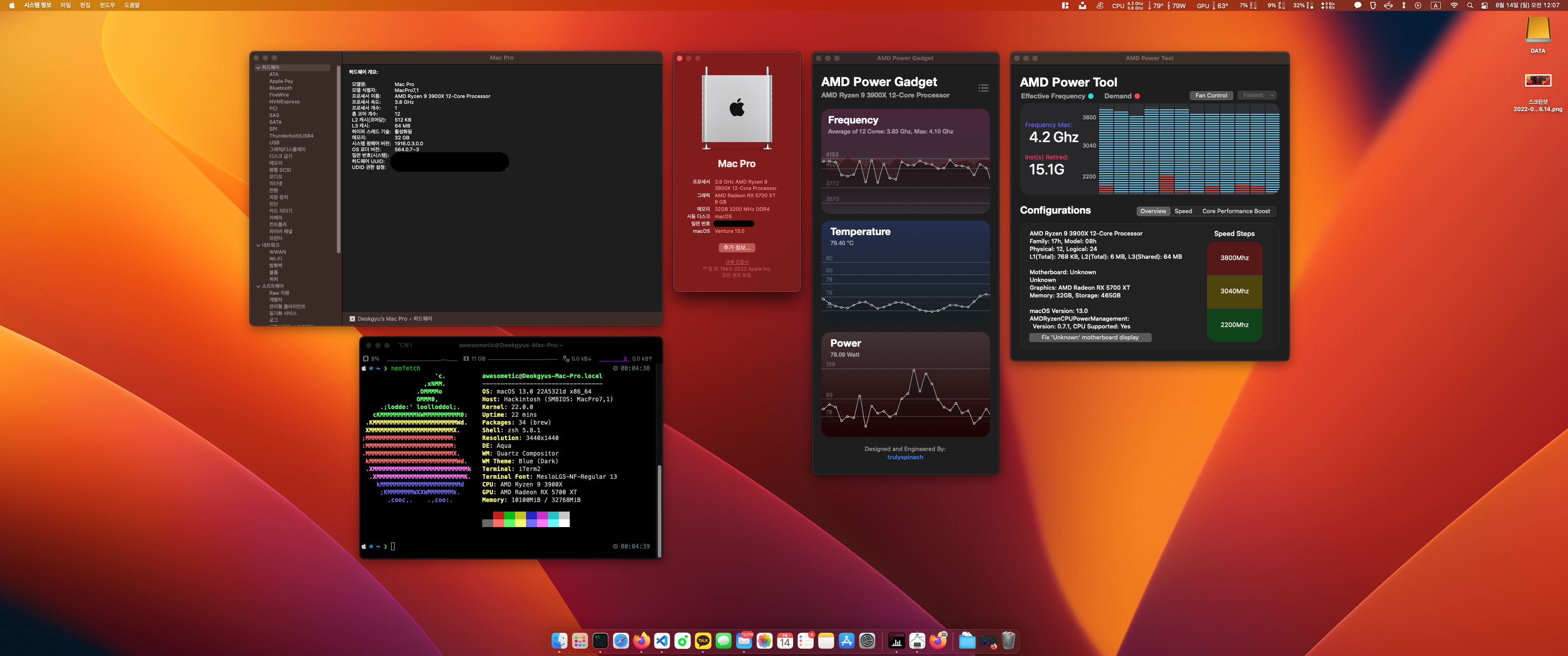The height and width of the screenshot is (656, 1568).
Task: Open Spotlight search in the menu bar
Action: (x=1470, y=5)
